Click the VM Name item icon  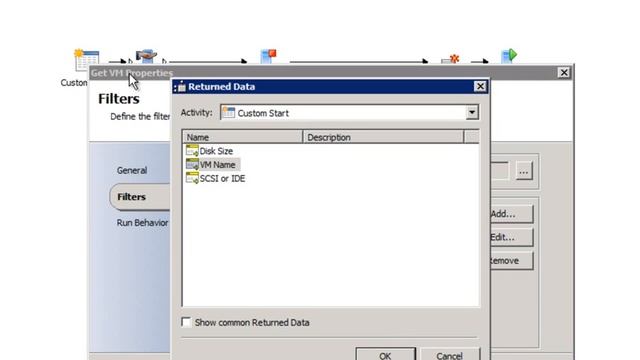coord(192,164)
